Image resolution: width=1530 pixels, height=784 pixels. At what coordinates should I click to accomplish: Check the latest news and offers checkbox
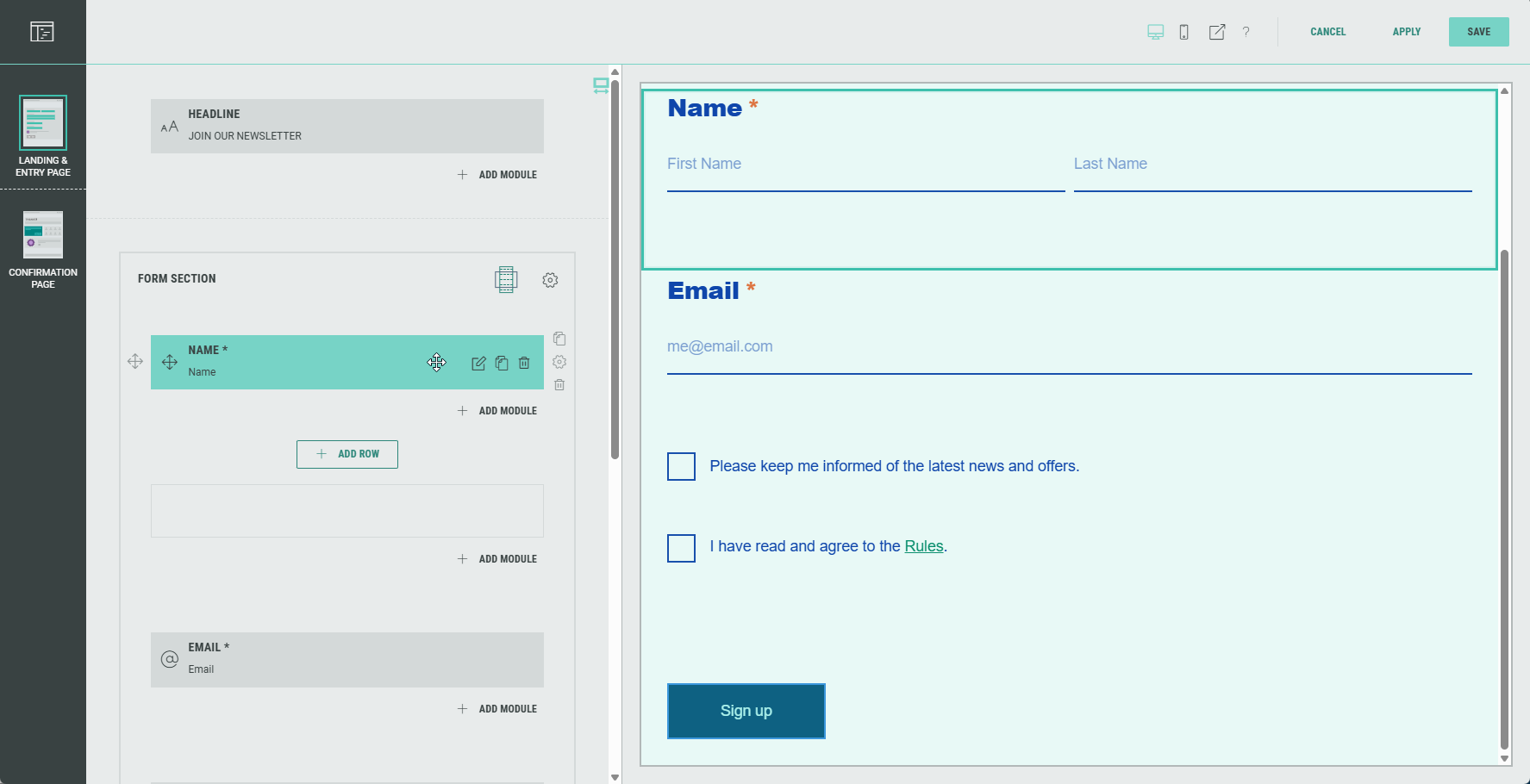click(x=681, y=466)
